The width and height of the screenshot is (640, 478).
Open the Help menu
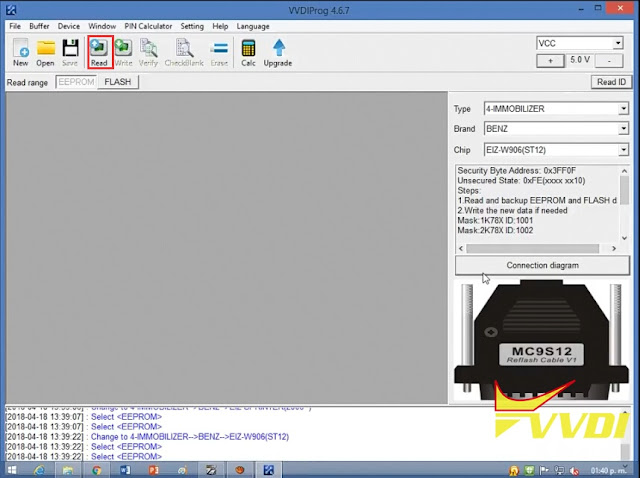click(x=220, y=26)
